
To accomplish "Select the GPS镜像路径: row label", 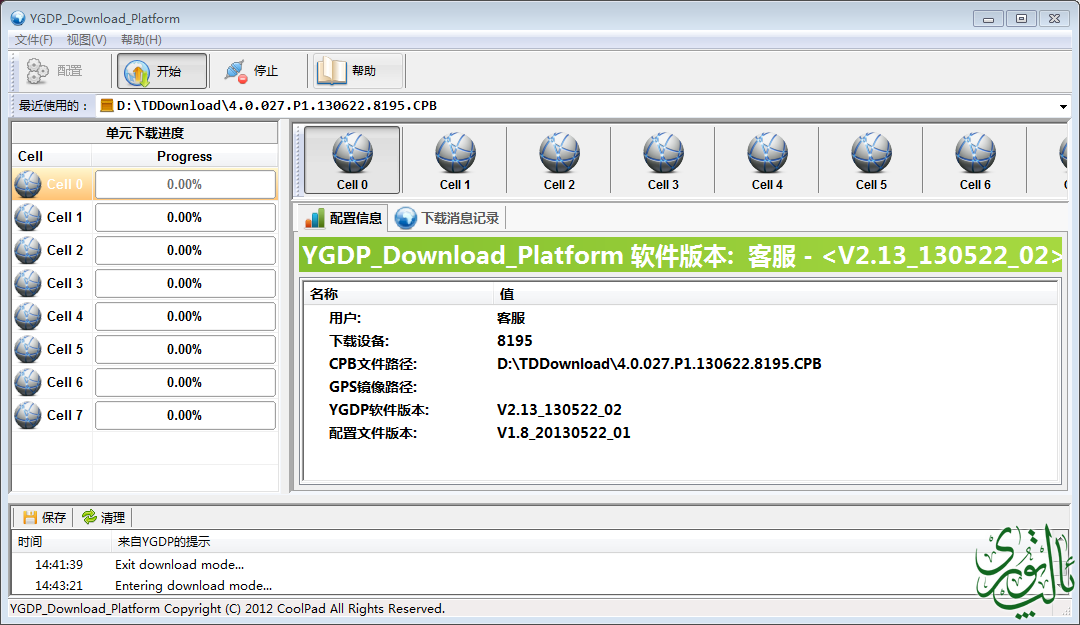I will (x=373, y=387).
